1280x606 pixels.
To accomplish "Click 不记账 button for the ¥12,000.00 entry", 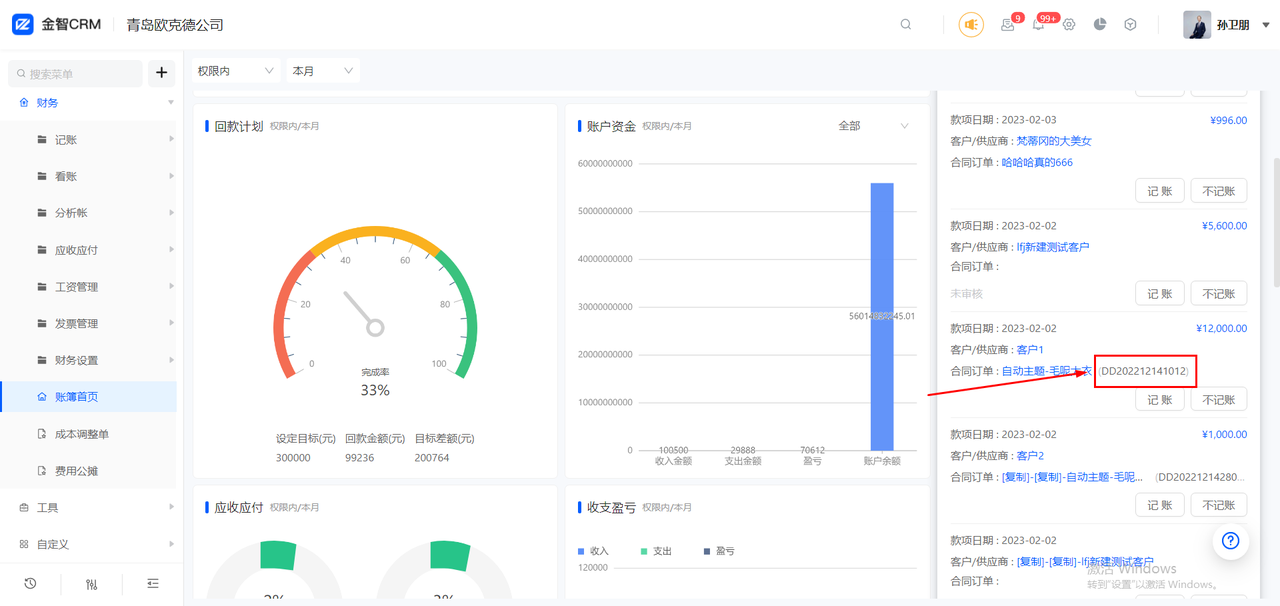I will 1219,400.
